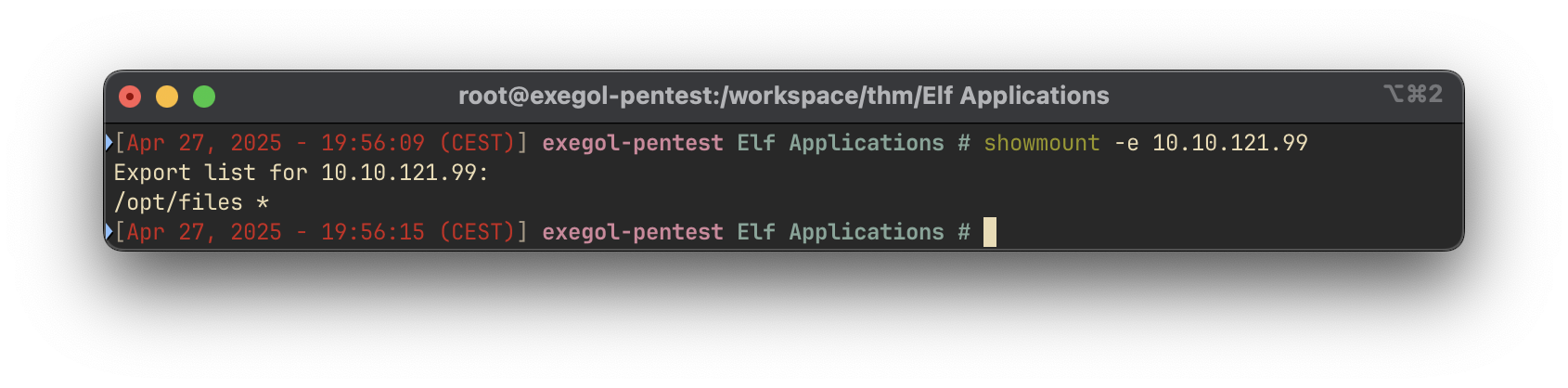Click the # symbol on the first prompt
The width and height of the screenshot is (1568, 388).
coord(964,143)
